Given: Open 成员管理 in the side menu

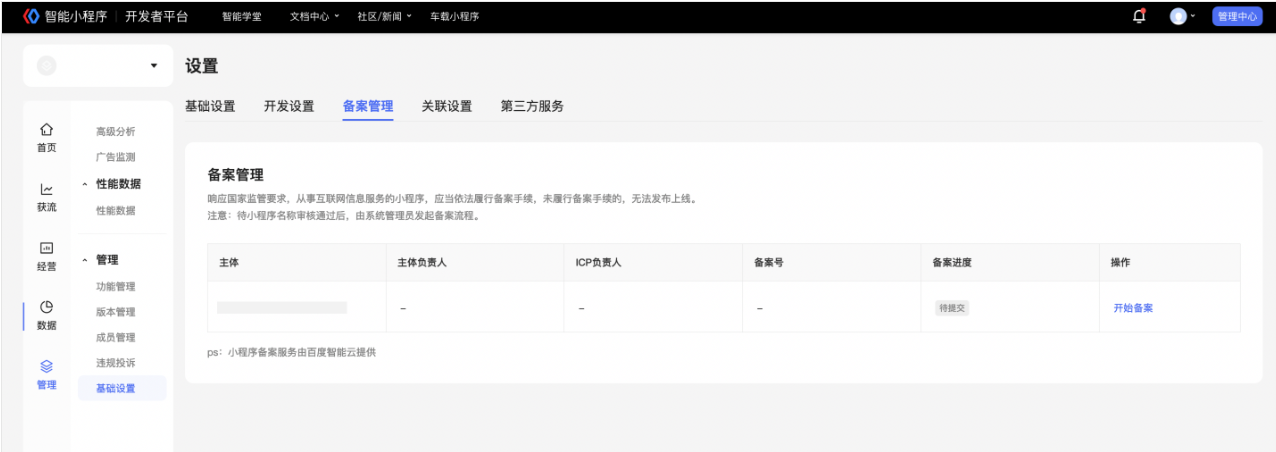Looking at the screenshot, I should tap(115, 338).
